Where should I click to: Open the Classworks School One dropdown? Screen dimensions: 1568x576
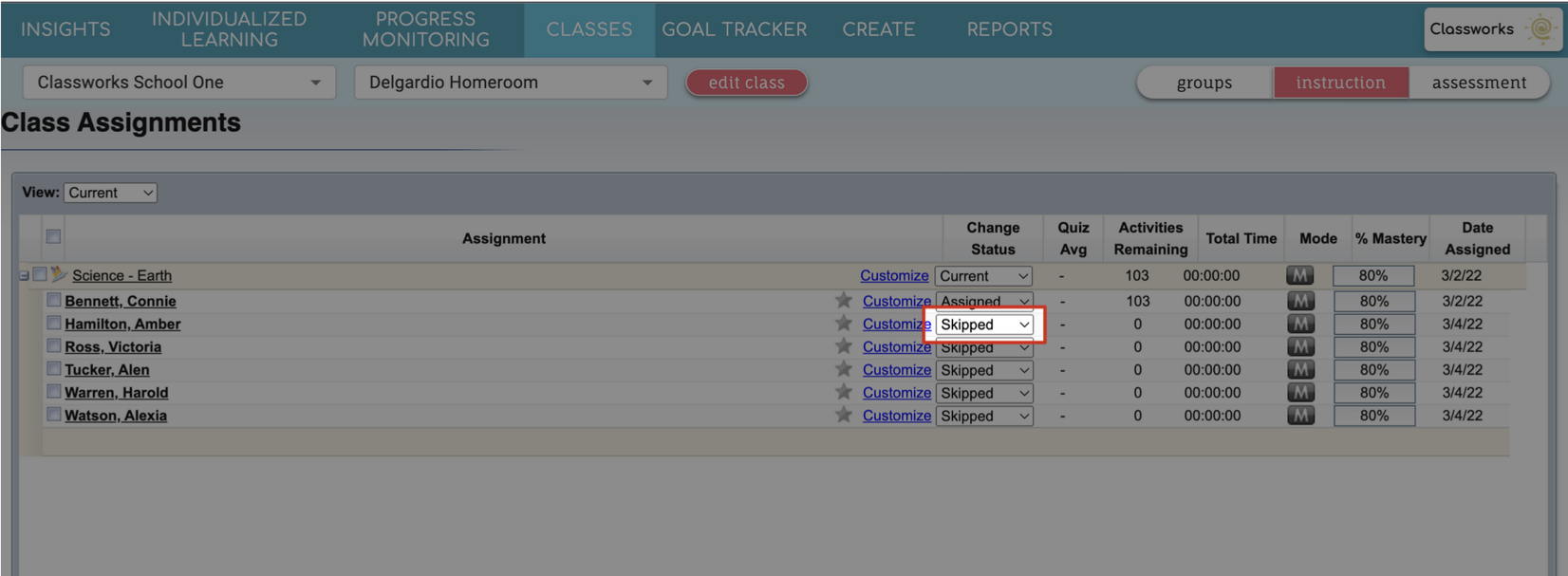[x=179, y=83]
